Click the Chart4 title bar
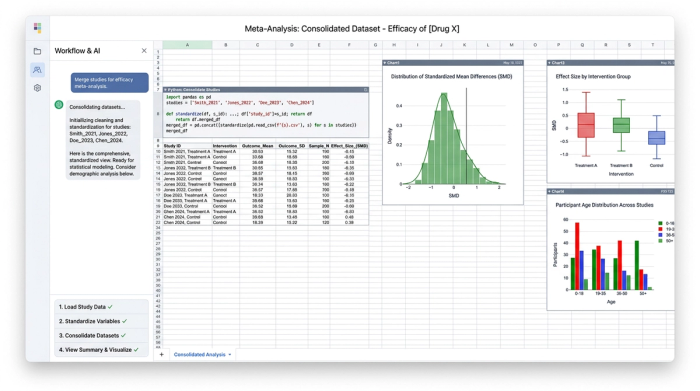This screenshot has width=700, height=391. (x=610, y=191)
